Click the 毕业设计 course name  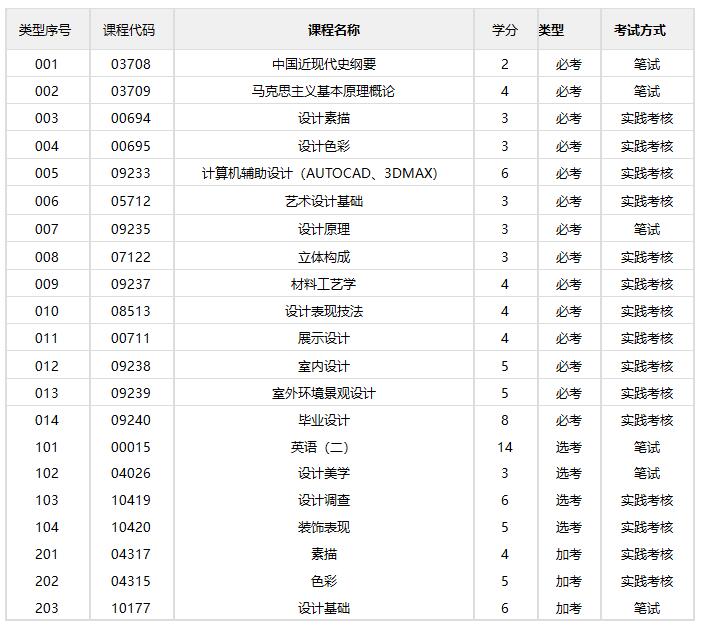coord(324,420)
